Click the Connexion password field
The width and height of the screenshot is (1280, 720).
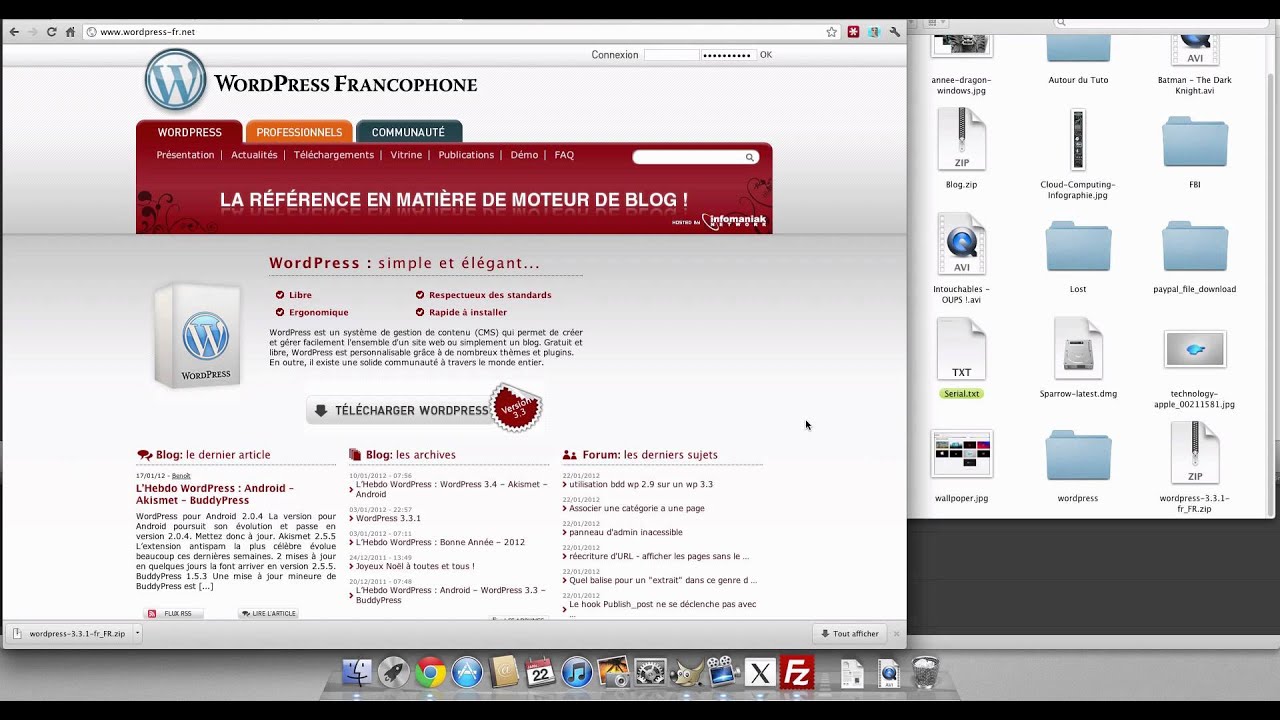[727, 55]
